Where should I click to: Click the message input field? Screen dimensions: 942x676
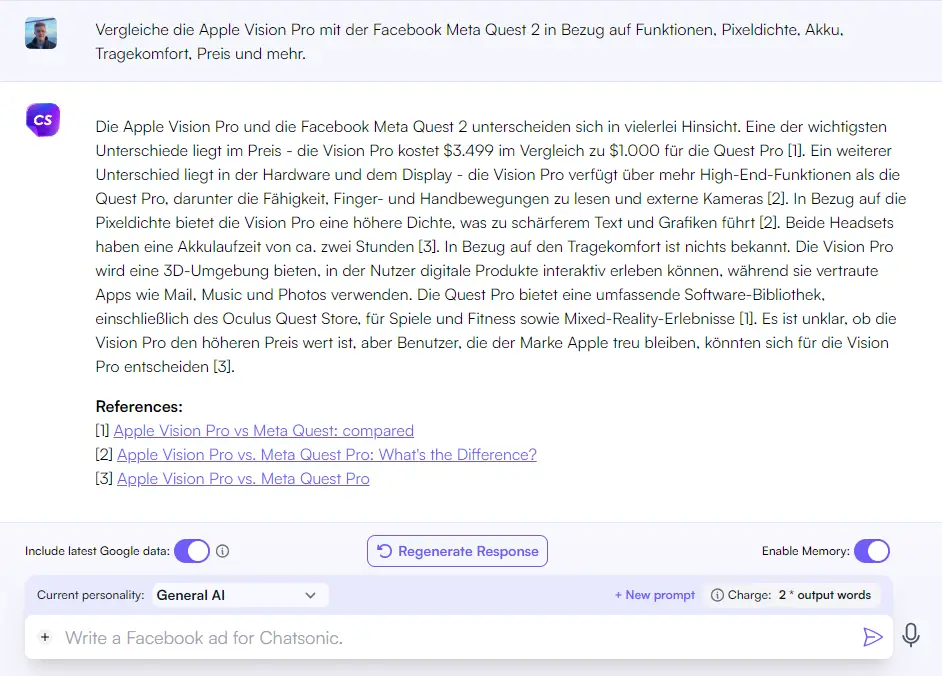point(458,637)
